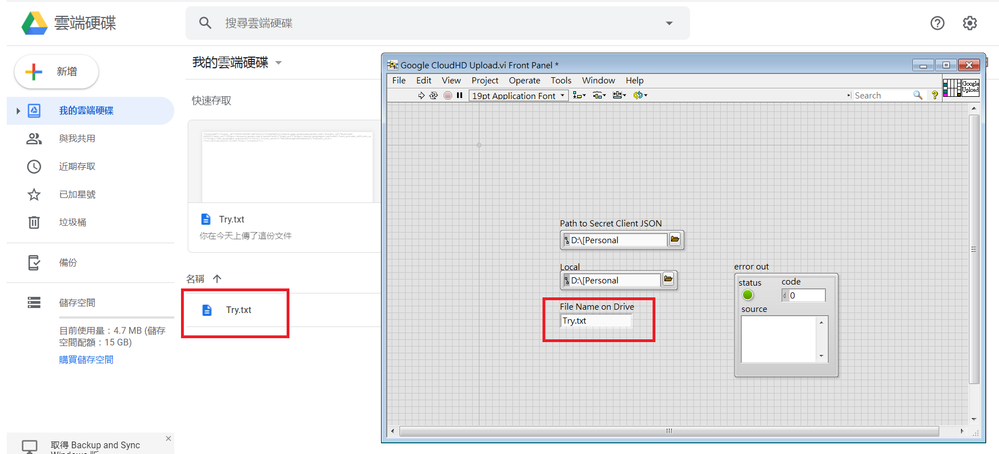Click the 新增 (New) button
This screenshot has width=999, height=454.
[x=57, y=72]
